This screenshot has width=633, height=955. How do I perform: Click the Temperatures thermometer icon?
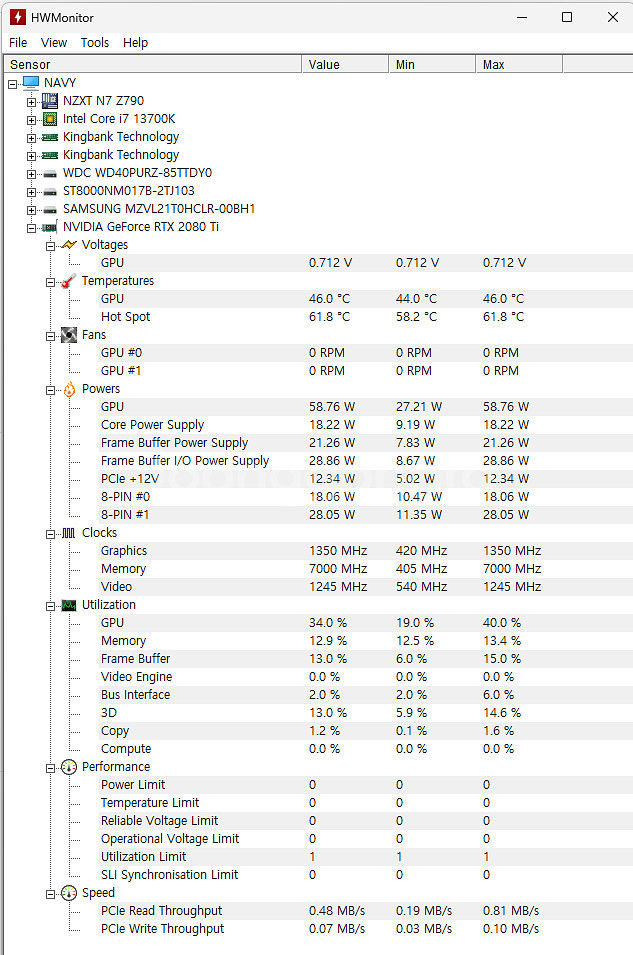68,281
